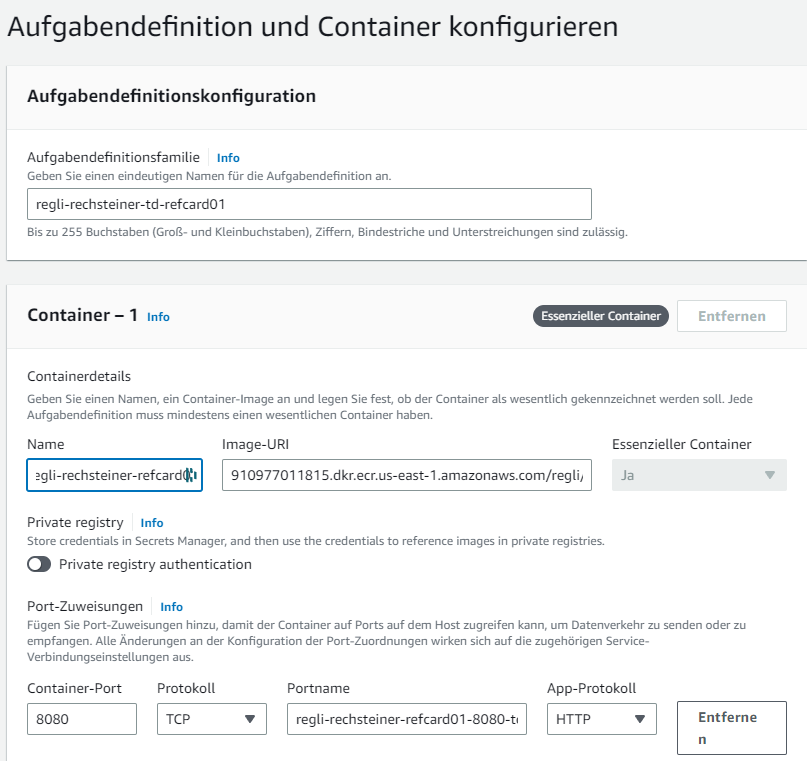Show Info for Port-Zuweisungen
The image size is (807, 761).
tap(172, 607)
